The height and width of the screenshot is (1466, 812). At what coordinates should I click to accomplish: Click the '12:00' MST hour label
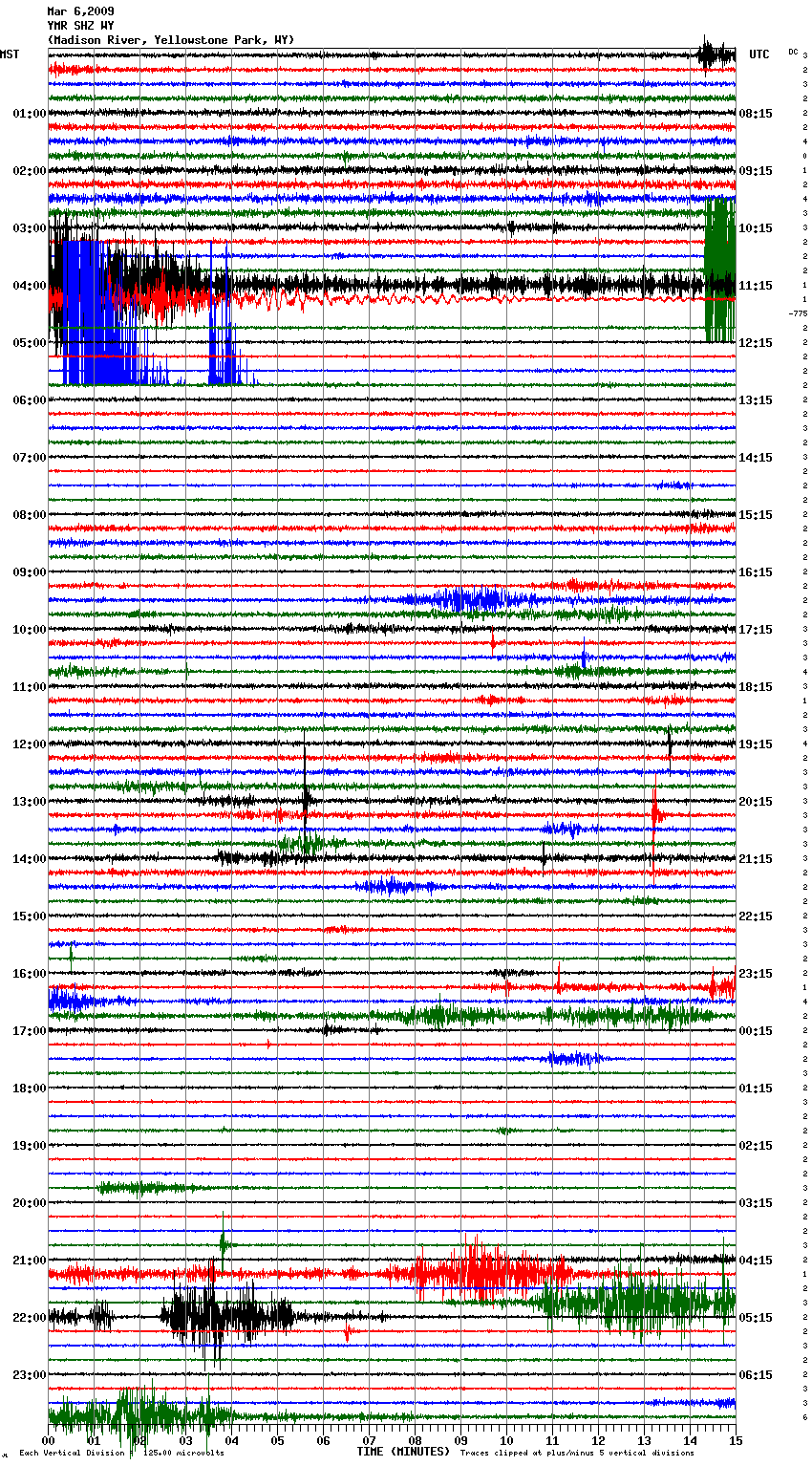pyautogui.click(x=29, y=744)
